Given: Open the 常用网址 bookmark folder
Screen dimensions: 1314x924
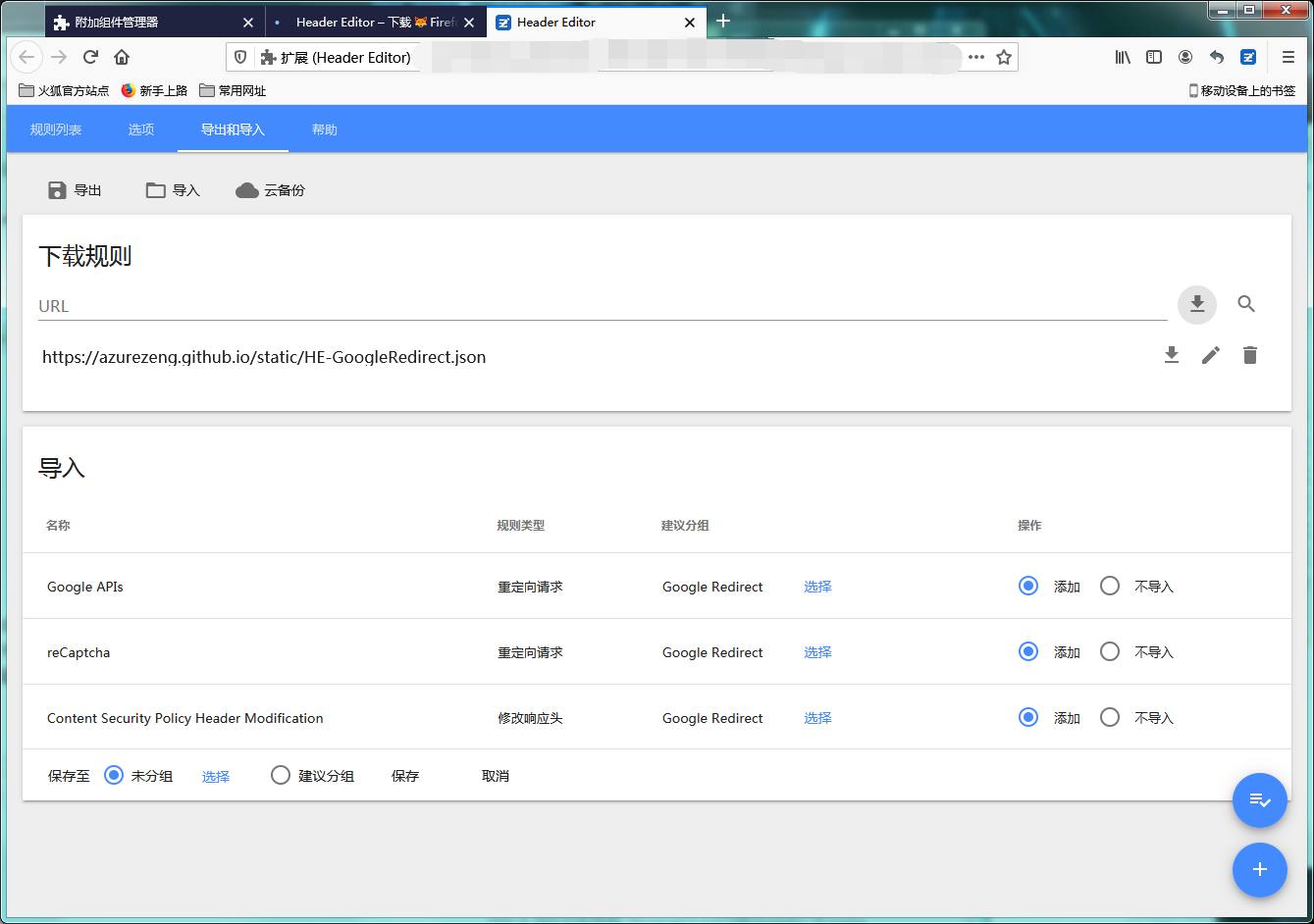Looking at the screenshot, I should 233,90.
